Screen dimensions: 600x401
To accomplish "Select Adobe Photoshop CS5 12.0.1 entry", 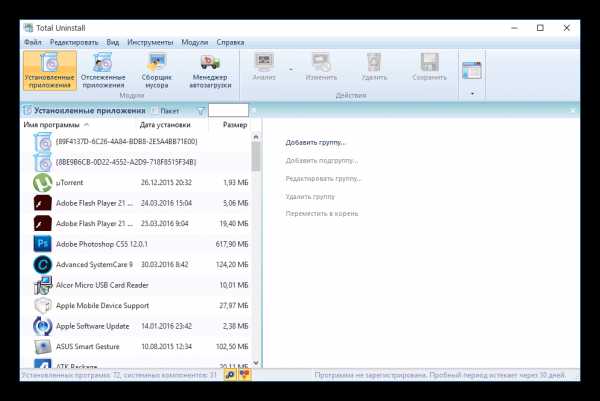I will (x=102, y=244).
